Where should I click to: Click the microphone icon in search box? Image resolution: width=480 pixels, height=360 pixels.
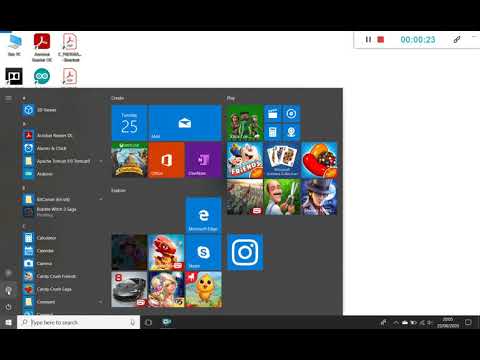(132, 322)
